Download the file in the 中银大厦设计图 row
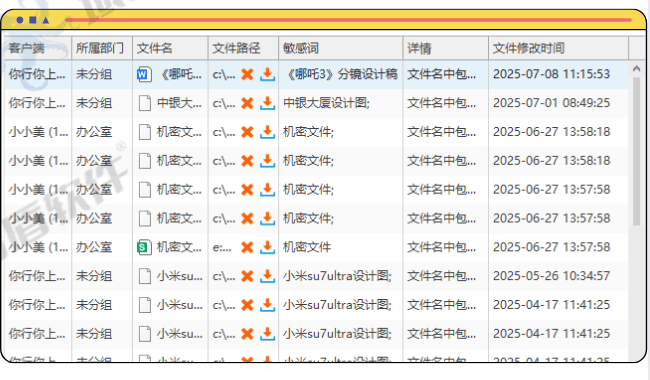 coord(267,103)
